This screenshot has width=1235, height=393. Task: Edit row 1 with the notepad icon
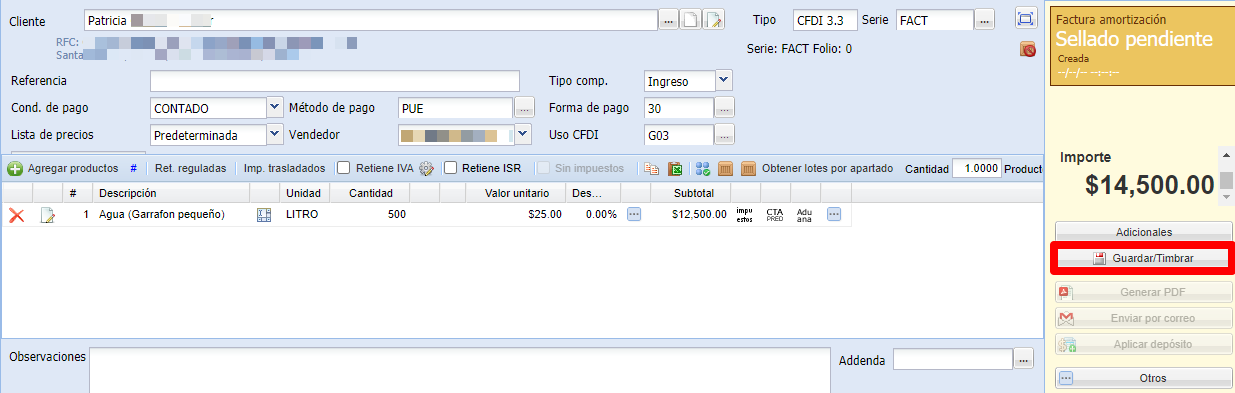[x=46, y=214]
